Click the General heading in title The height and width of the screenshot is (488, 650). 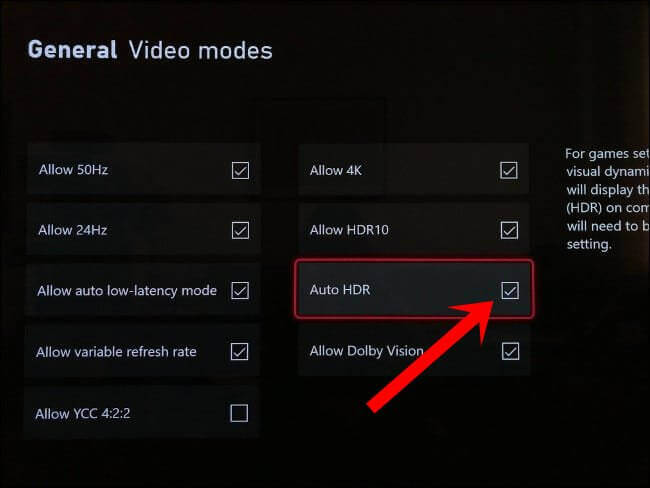pos(73,50)
